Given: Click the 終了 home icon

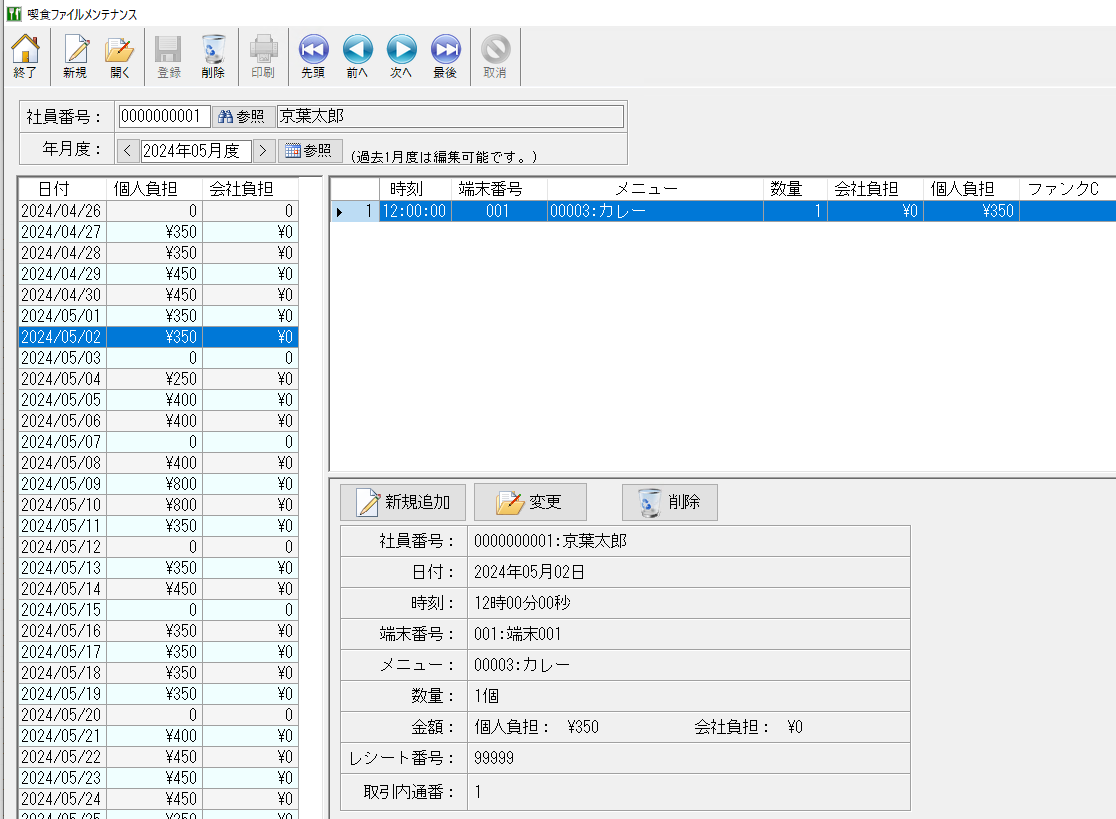Looking at the screenshot, I should point(25,55).
